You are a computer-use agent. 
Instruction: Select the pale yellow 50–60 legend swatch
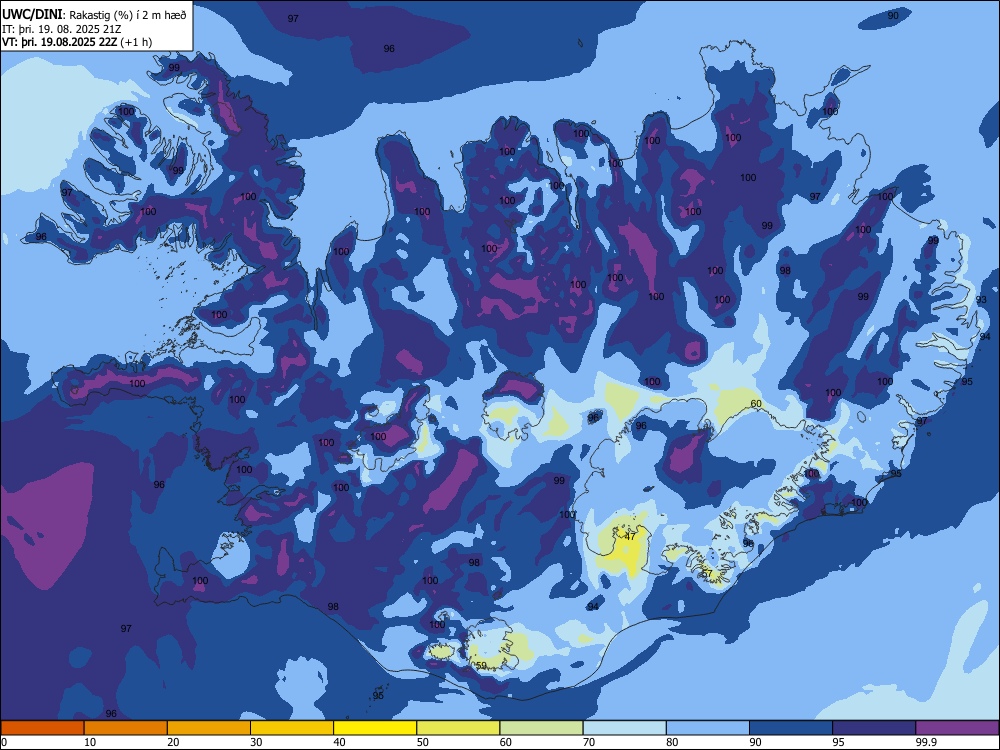point(458,728)
